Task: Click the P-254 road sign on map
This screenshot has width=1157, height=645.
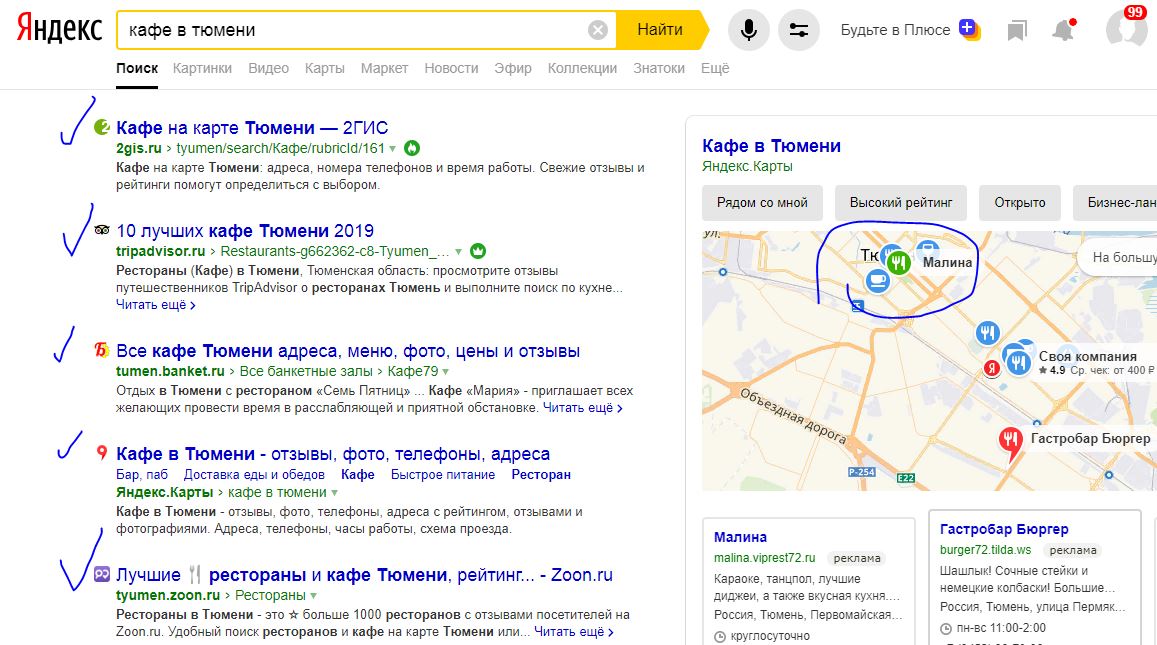Action: click(x=861, y=472)
